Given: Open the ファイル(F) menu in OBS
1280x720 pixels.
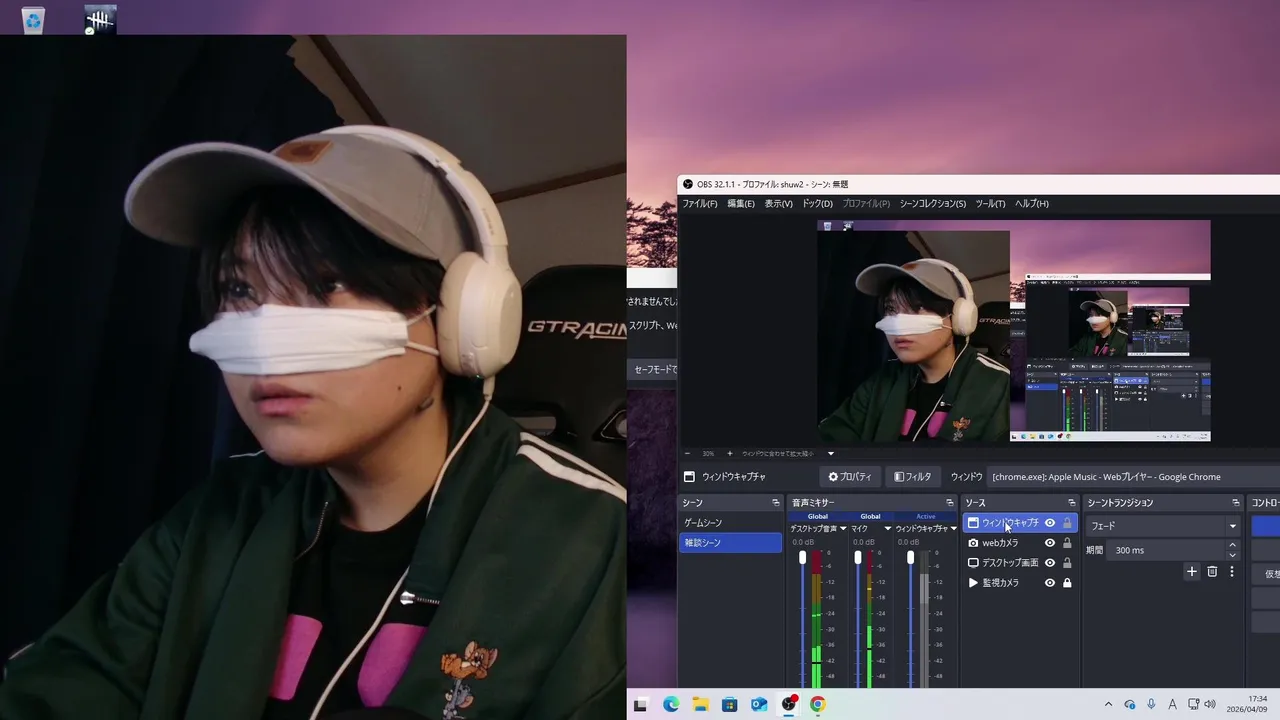Looking at the screenshot, I should [x=700, y=204].
